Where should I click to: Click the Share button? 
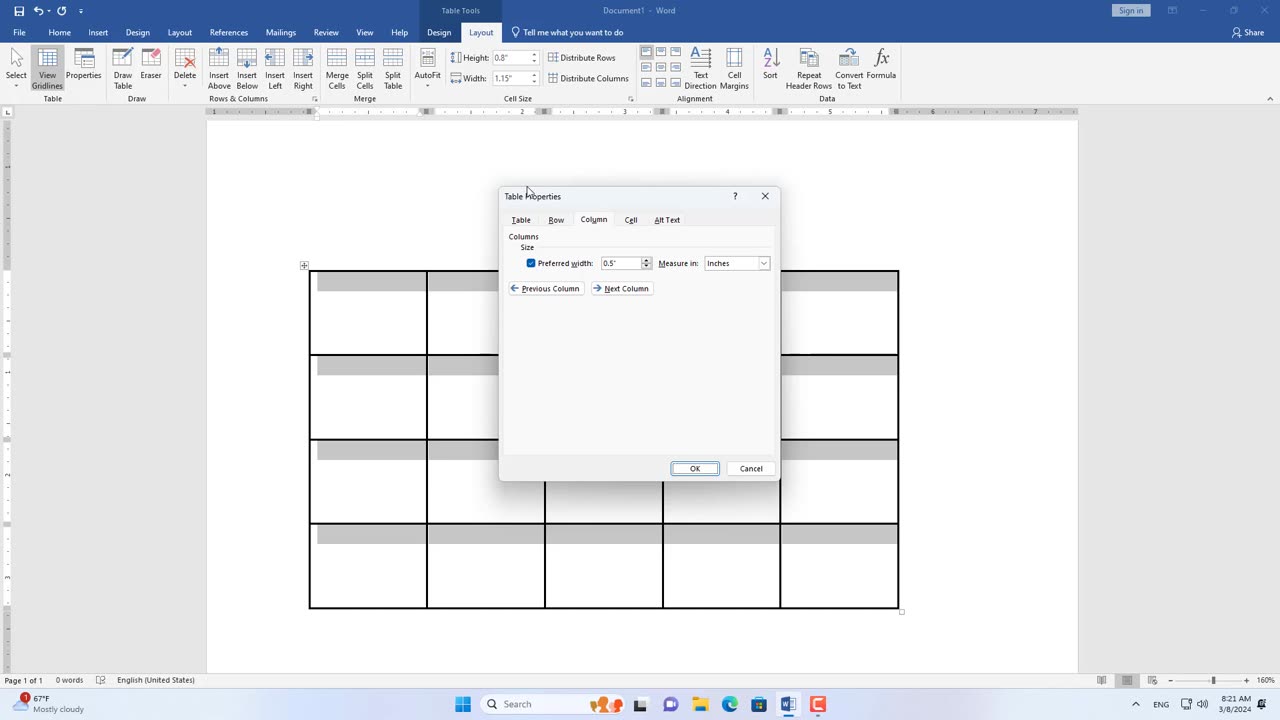1249,32
